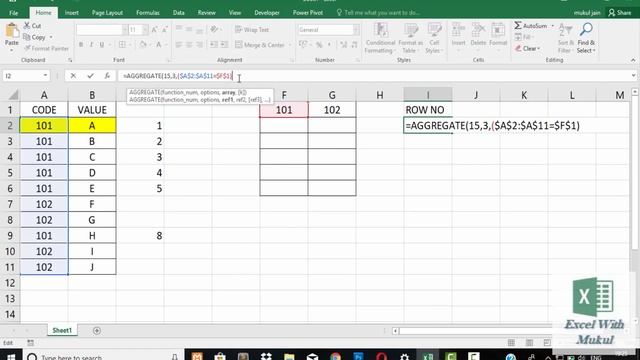This screenshot has height=360, width=640.
Task: Click the Settings gear in taskbar
Action: click(404, 356)
